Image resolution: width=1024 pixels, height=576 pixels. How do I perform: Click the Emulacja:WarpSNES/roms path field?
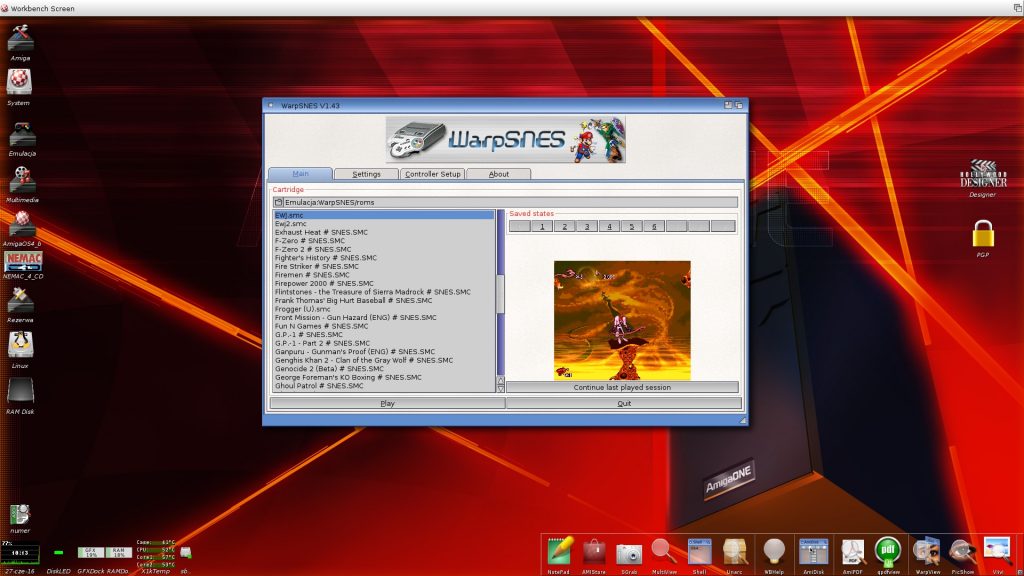pyautogui.click(x=511, y=202)
